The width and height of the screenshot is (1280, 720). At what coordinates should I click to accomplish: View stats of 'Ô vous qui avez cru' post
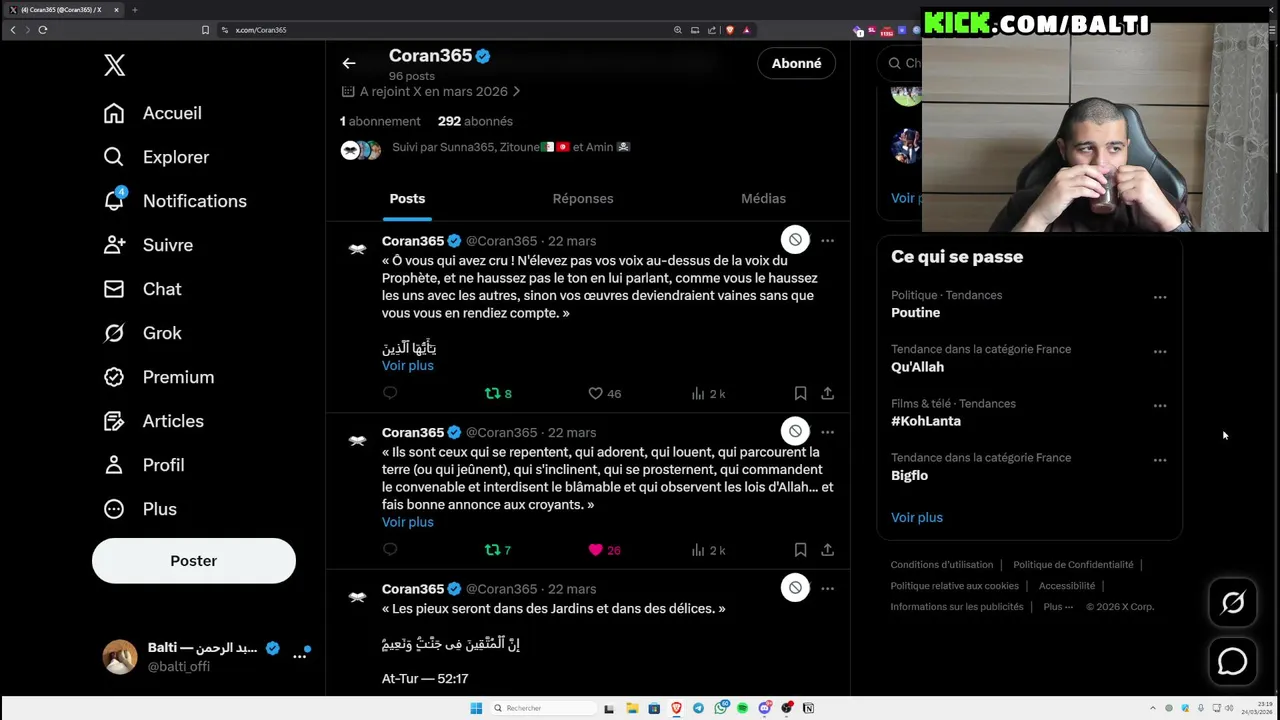point(708,394)
